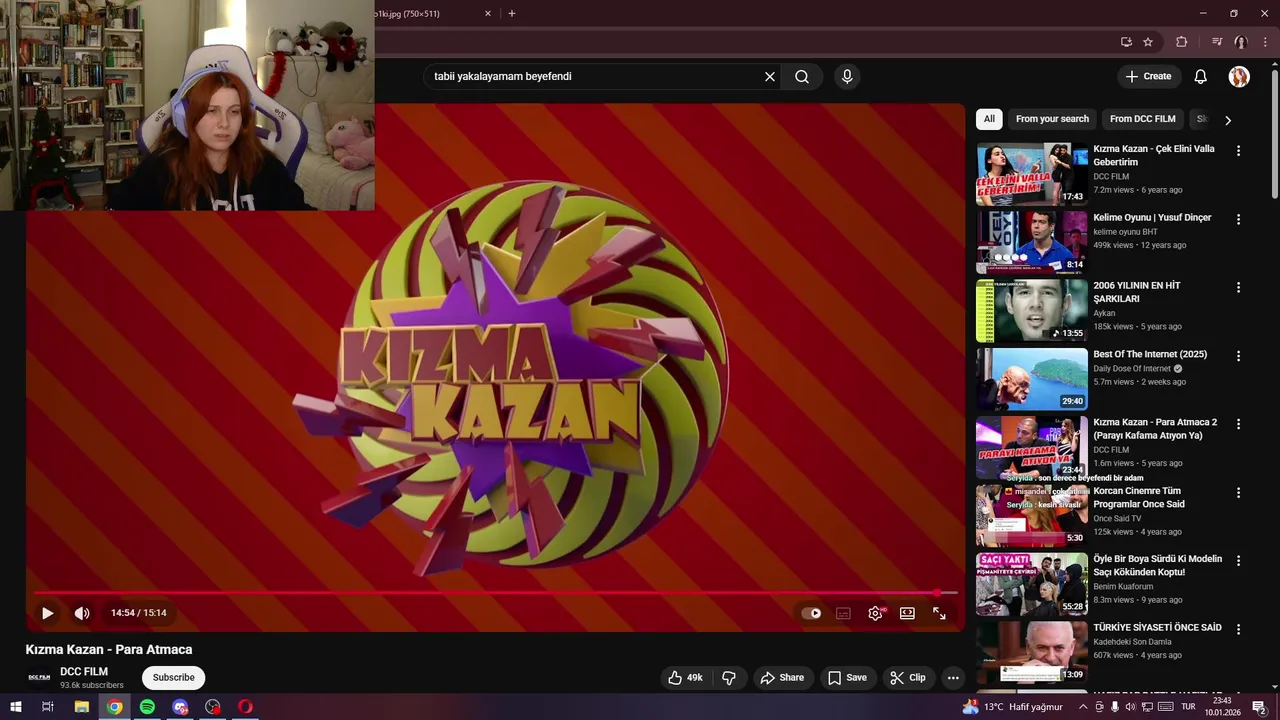Bookmark this page with star icon
This screenshot has width=1280, height=720.
[x=1148, y=42]
